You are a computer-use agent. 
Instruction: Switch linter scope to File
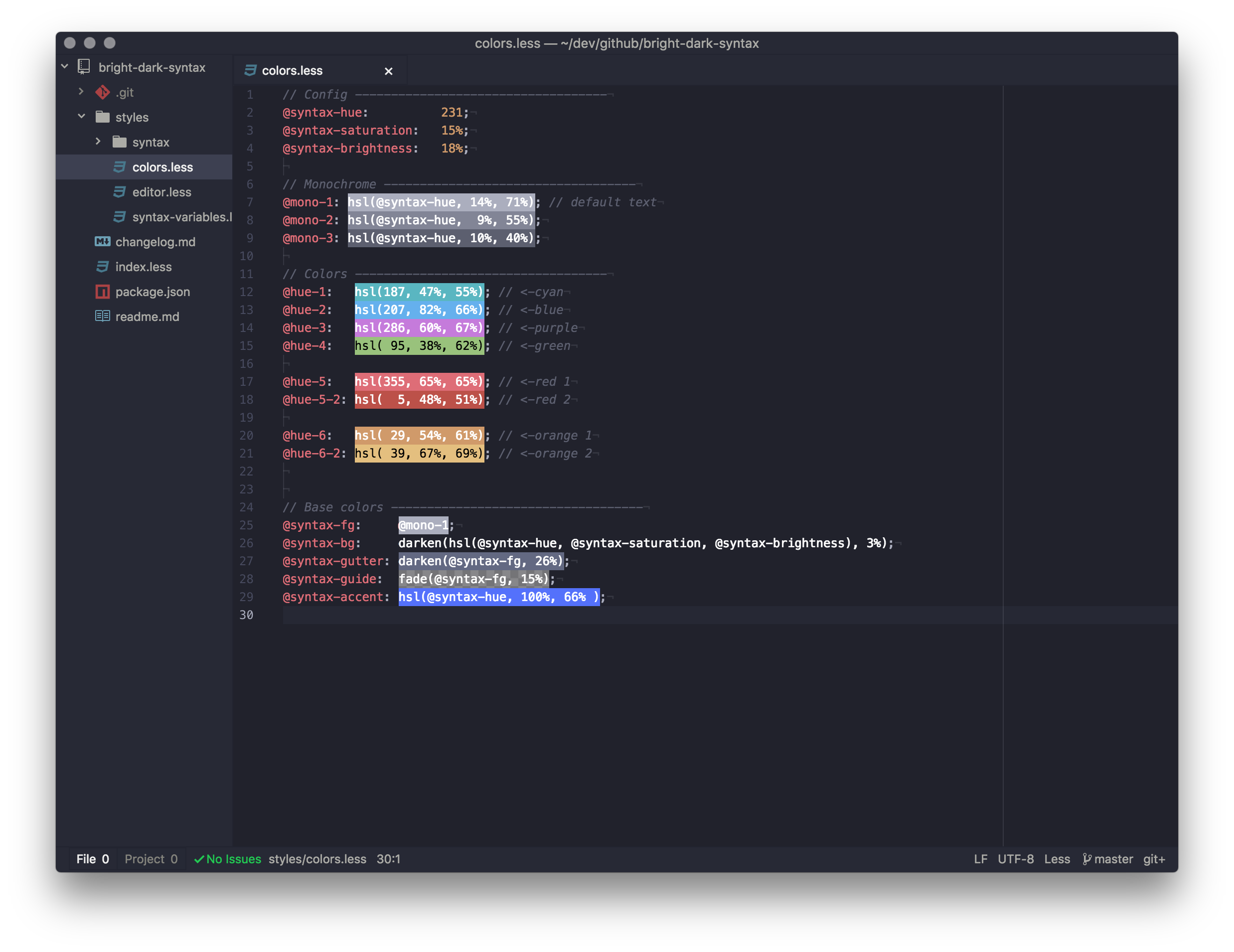click(x=93, y=859)
